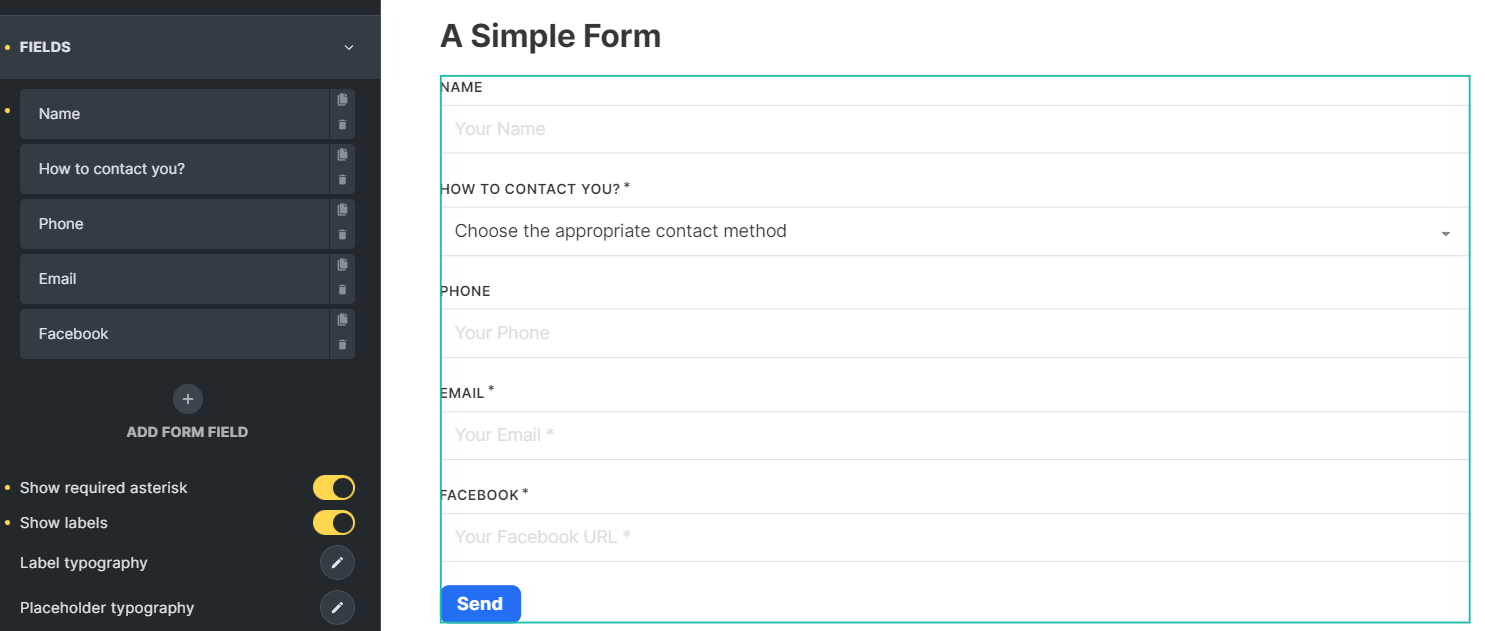This screenshot has width=1485, height=631.
Task: Select the Phone field item in sidebar
Action: pyautogui.click(x=174, y=224)
